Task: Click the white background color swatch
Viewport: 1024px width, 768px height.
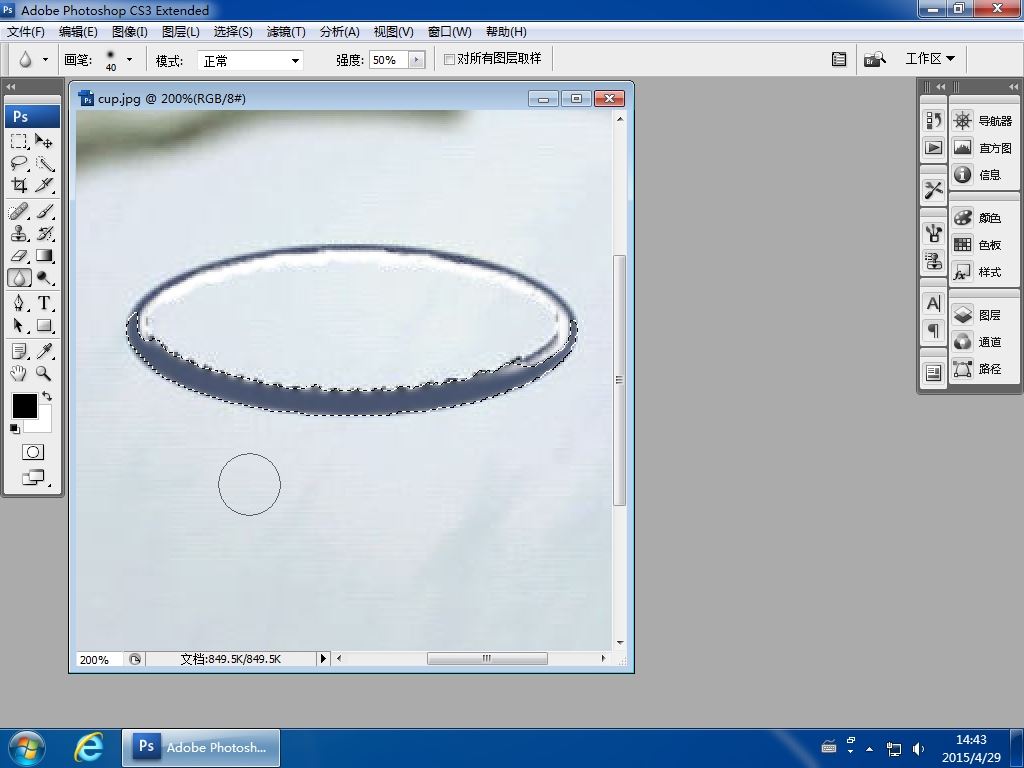Action: tap(44, 424)
